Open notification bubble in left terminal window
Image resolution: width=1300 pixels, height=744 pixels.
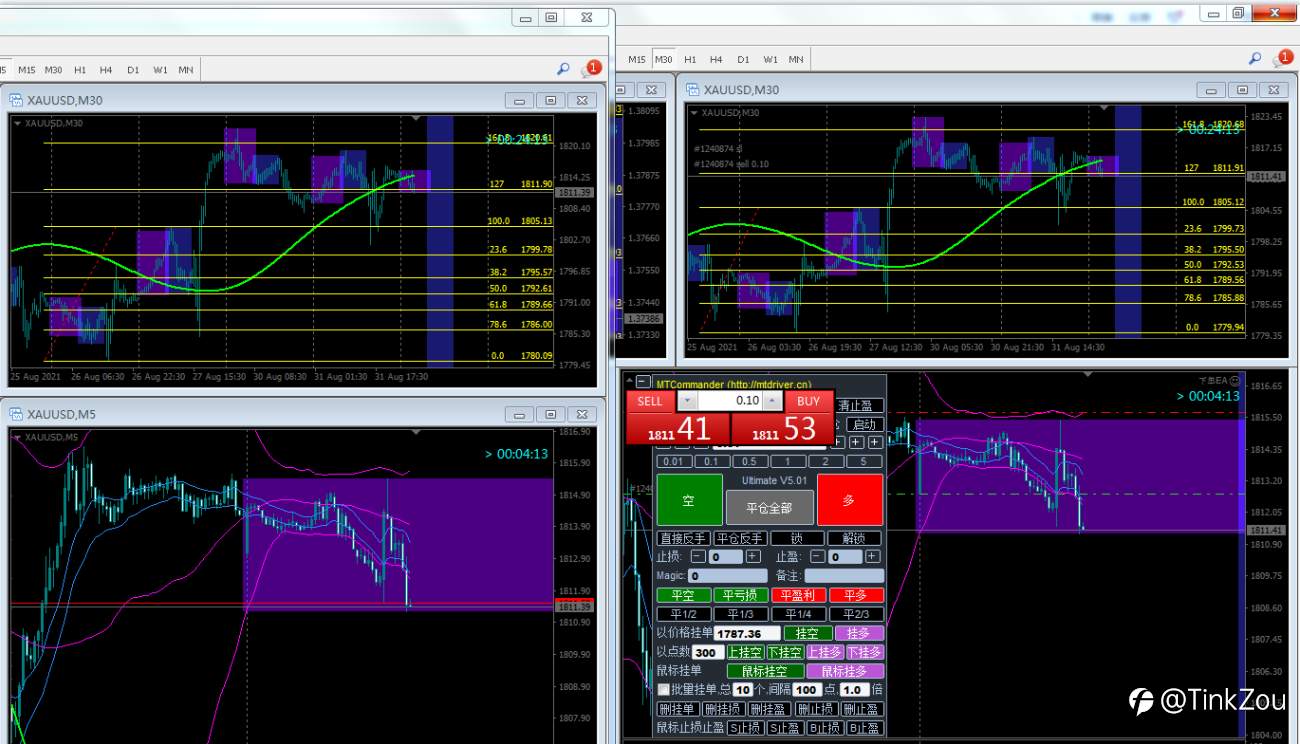coord(592,69)
